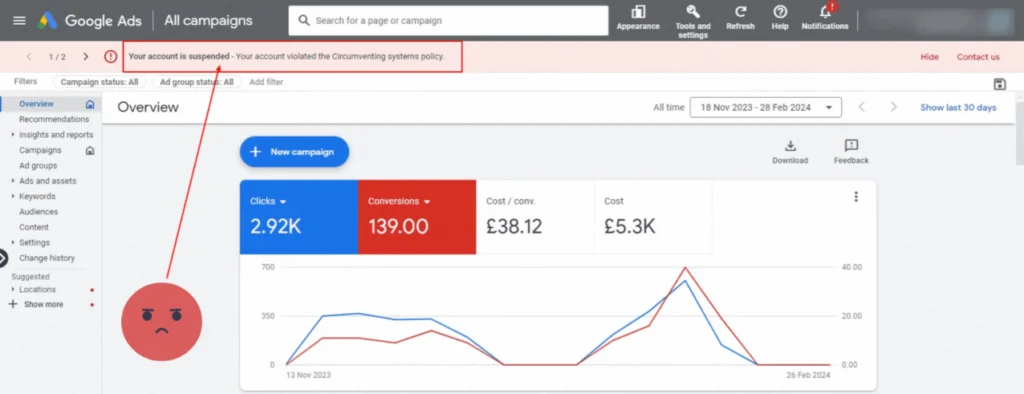
Task: Click the search for page field
Action: pos(448,20)
